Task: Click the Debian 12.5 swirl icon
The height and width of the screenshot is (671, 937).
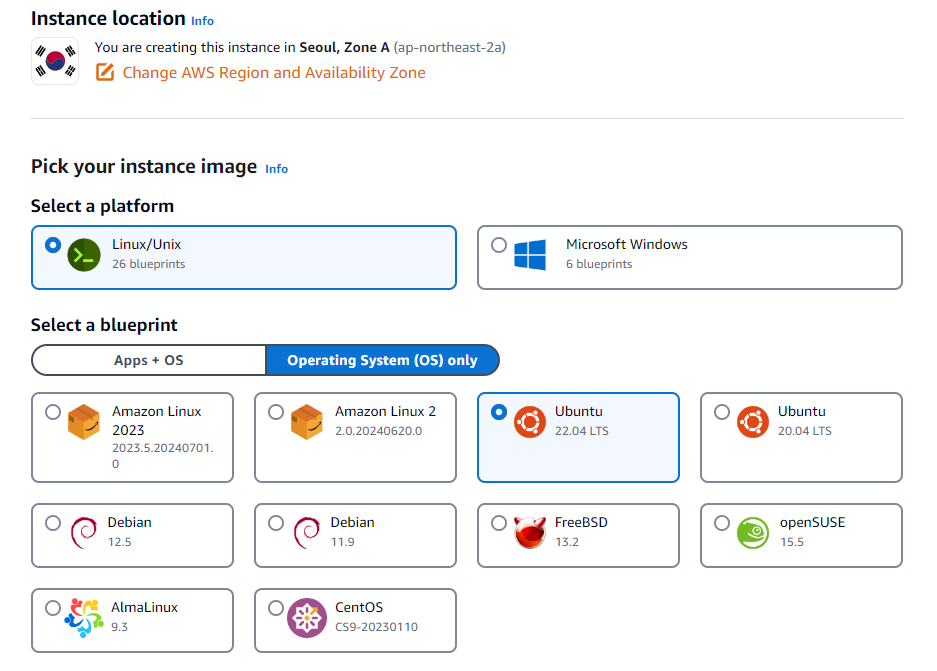Action: (x=84, y=532)
